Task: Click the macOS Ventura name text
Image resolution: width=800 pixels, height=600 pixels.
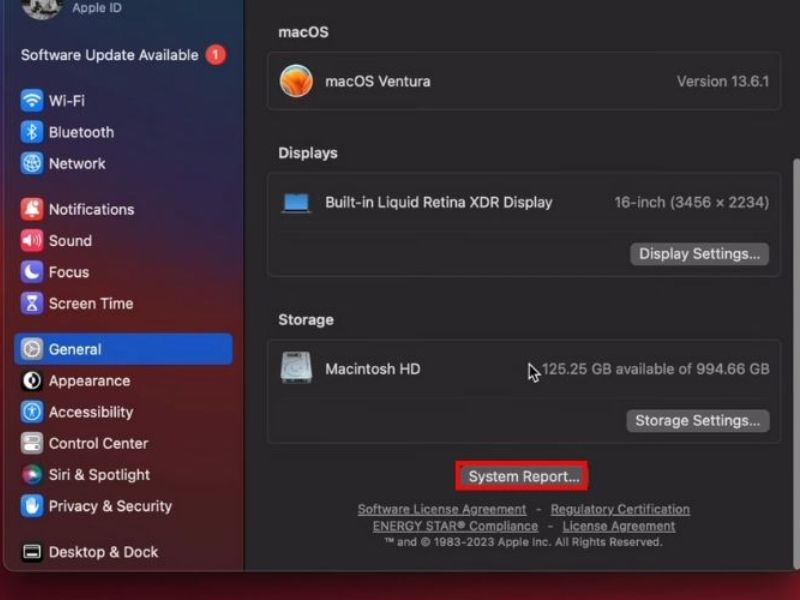Action: click(378, 81)
